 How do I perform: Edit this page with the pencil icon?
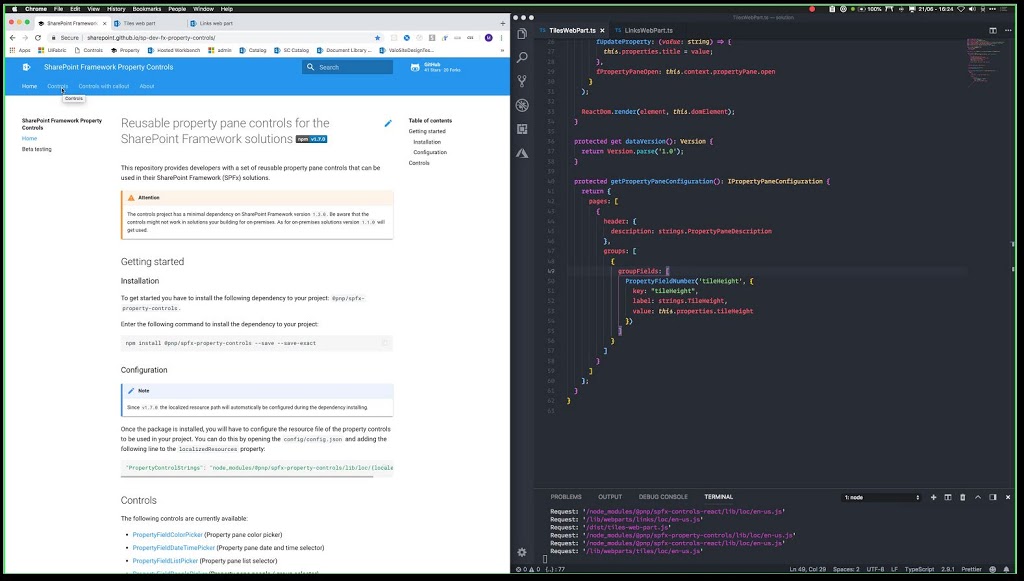pos(388,123)
